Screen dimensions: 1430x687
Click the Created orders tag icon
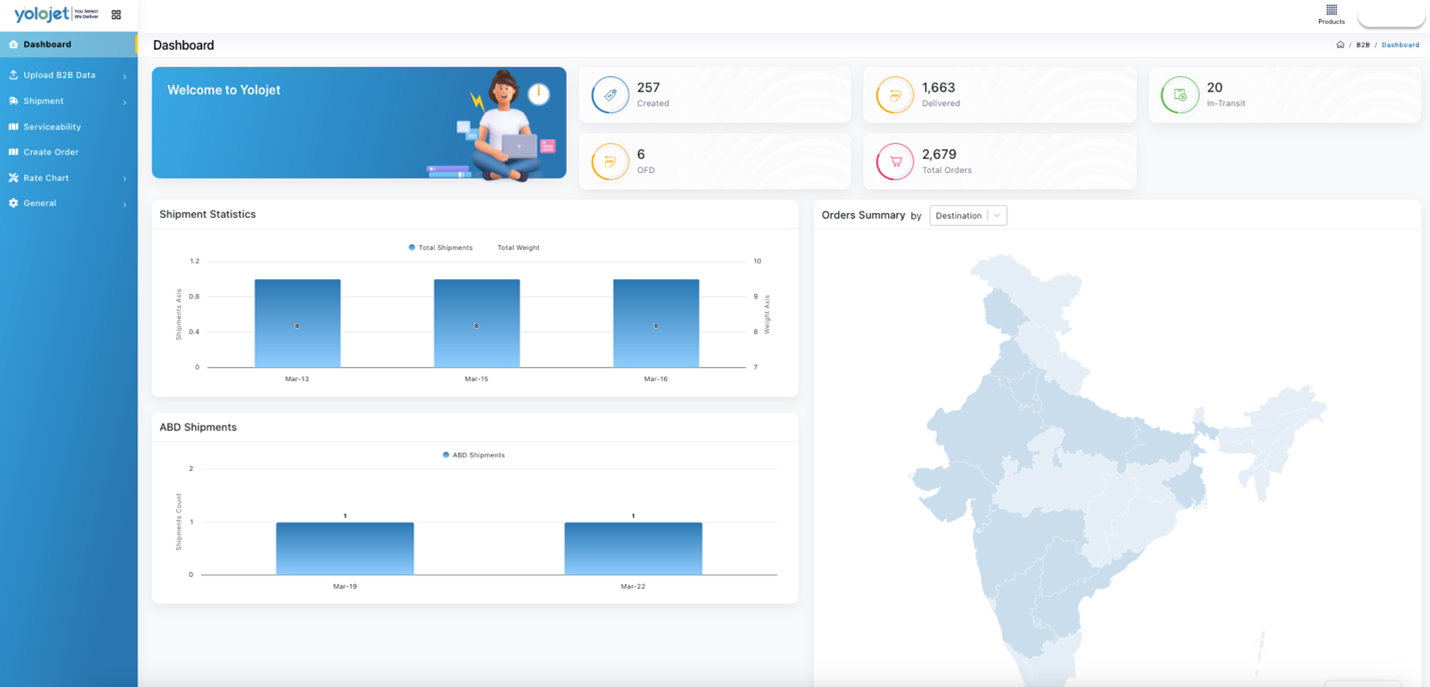coord(610,95)
